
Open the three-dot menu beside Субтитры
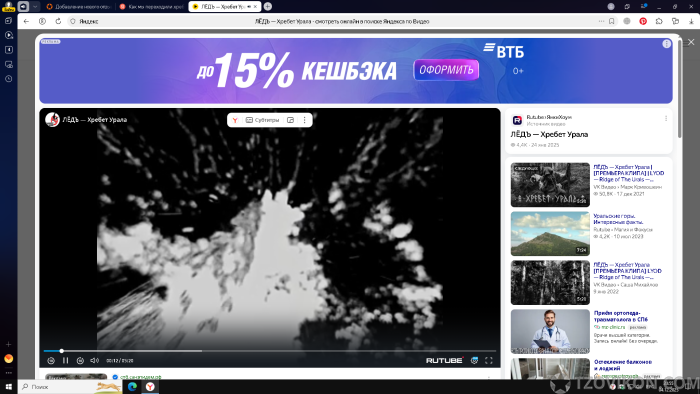(x=304, y=120)
